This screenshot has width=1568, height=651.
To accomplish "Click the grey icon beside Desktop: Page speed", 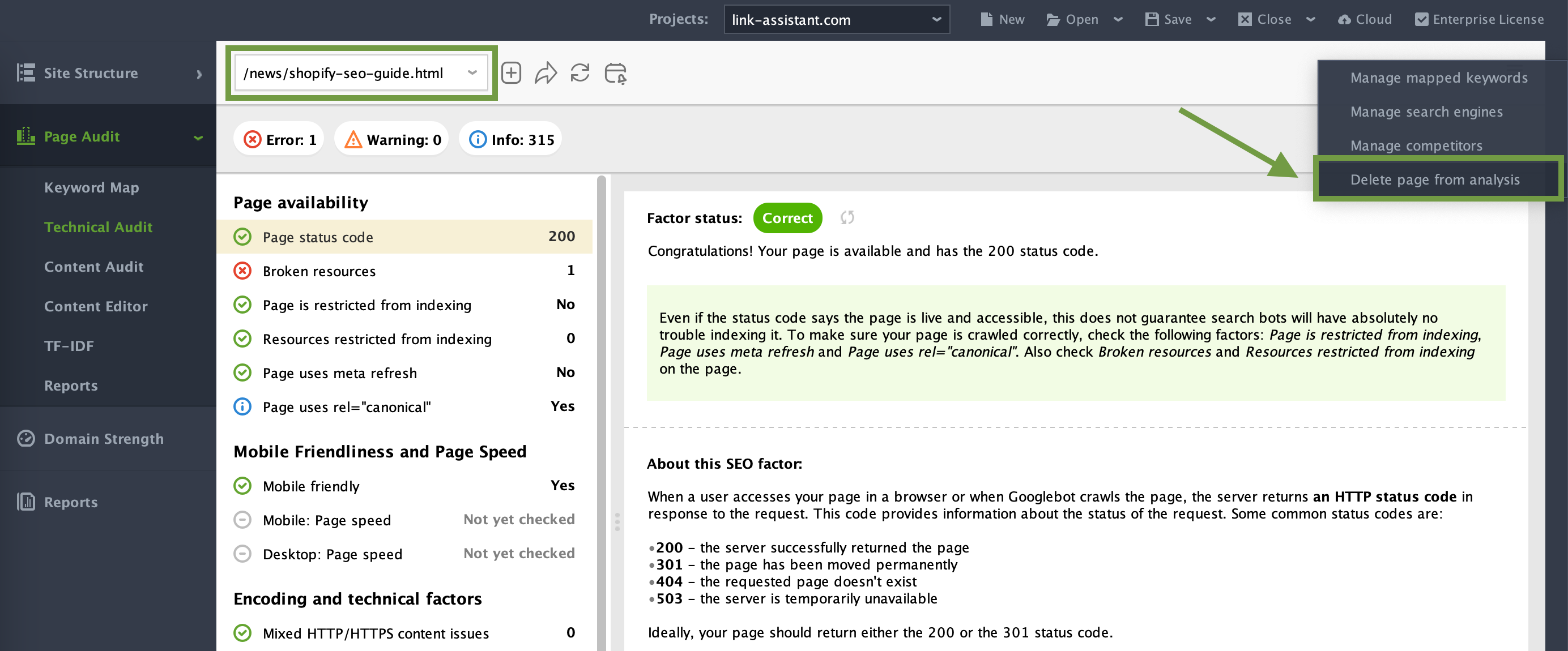I will (x=242, y=554).
